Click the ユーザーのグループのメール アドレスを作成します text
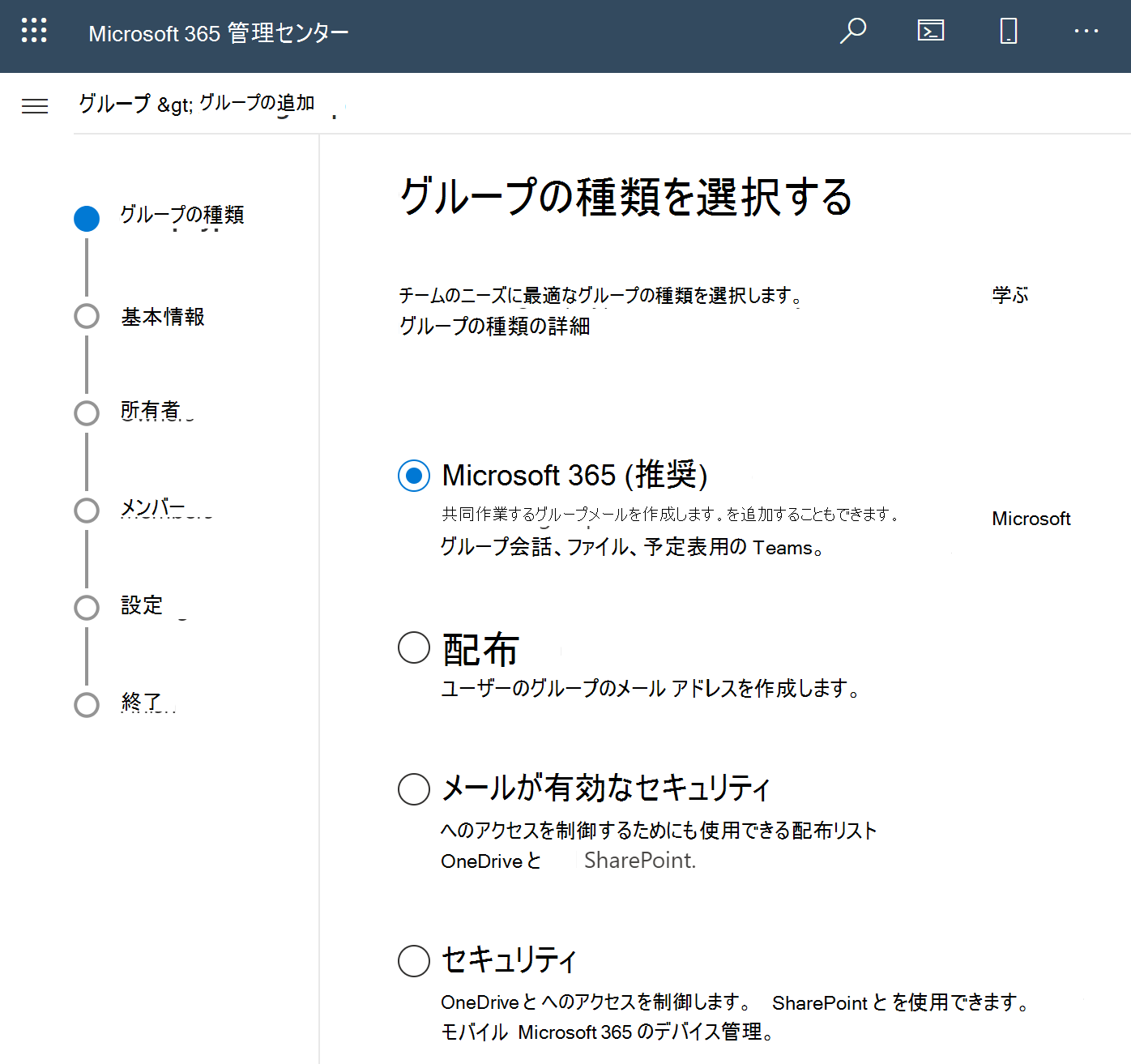The height and width of the screenshot is (1064, 1131). [x=650, y=688]
